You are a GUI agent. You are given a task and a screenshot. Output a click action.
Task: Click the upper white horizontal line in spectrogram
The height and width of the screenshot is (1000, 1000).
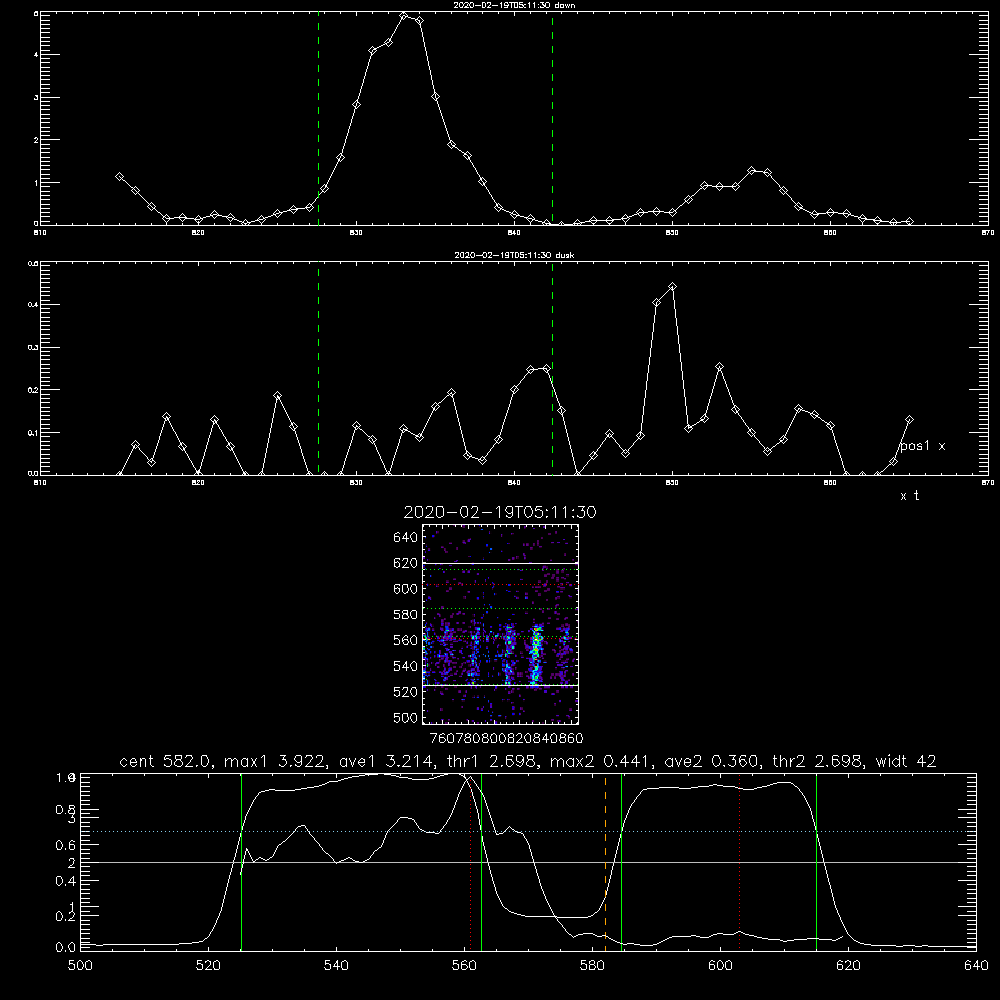(500, 564)
